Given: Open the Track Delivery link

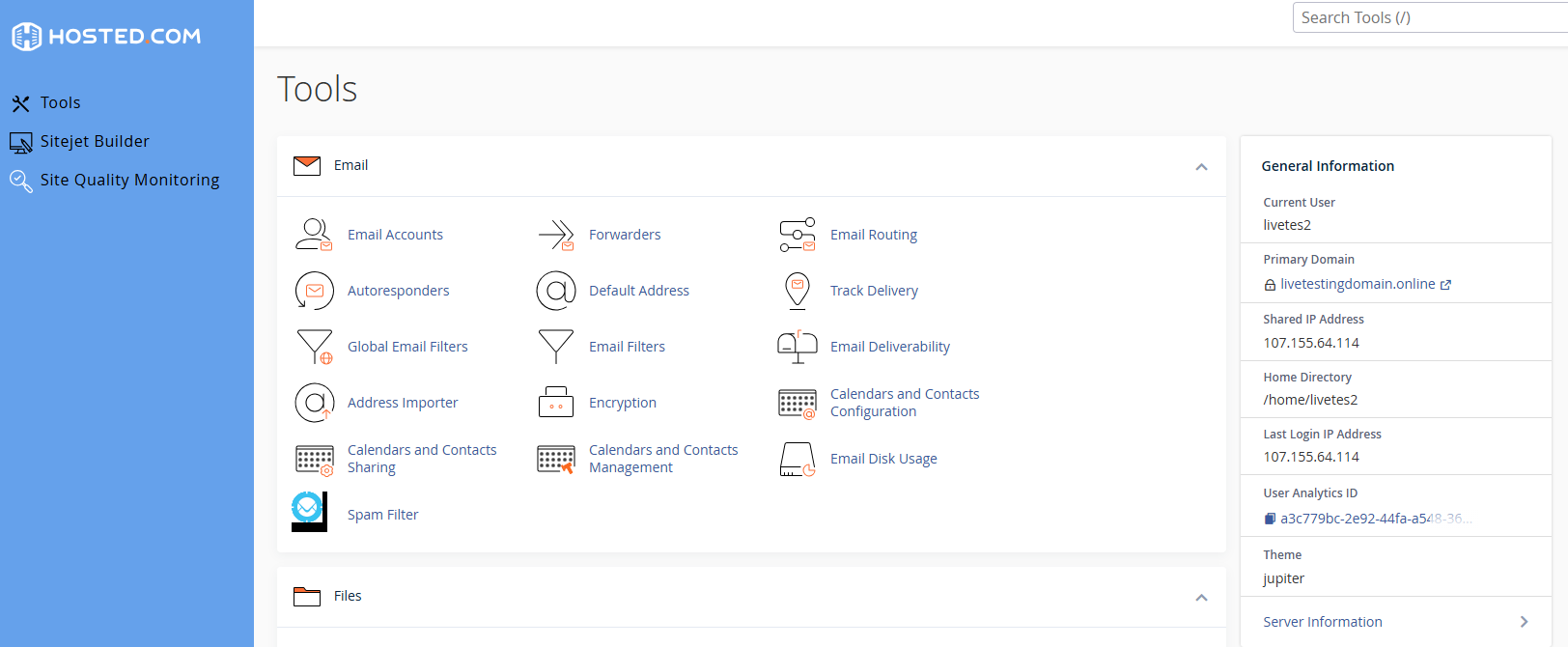Looking at the screenshot, I should click(x=874, y=291).
